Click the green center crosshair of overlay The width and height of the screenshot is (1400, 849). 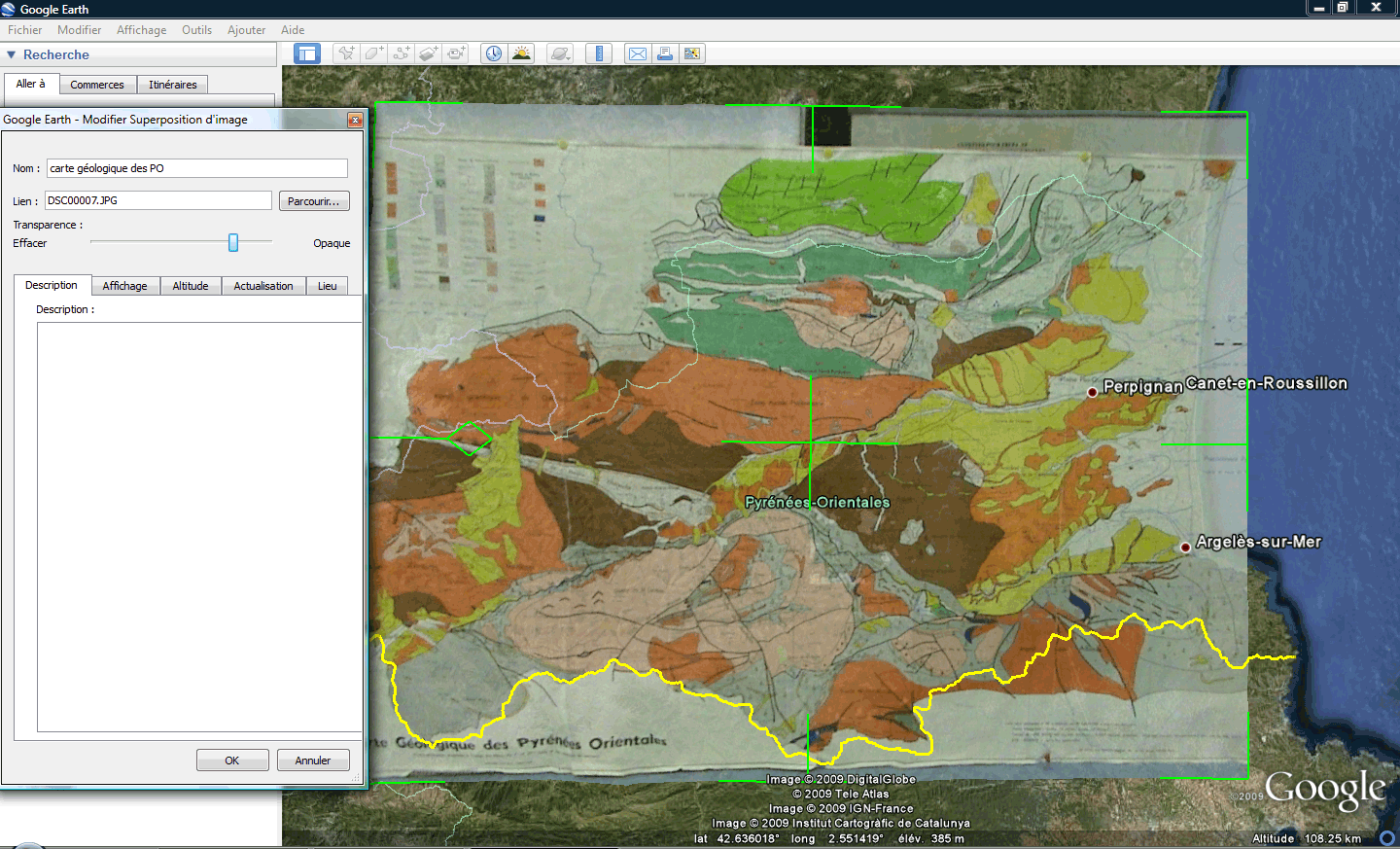[x=811, y=442]
